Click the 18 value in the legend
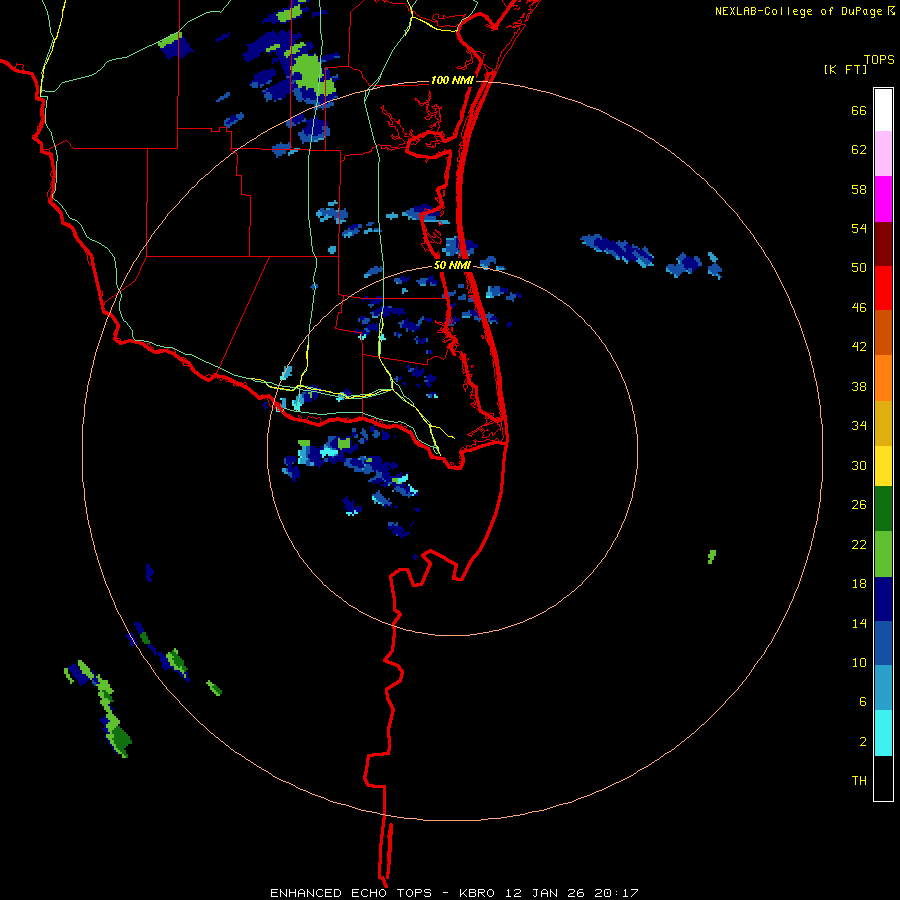The height and width of the screenshot is (900, 900). click(859, 584)
